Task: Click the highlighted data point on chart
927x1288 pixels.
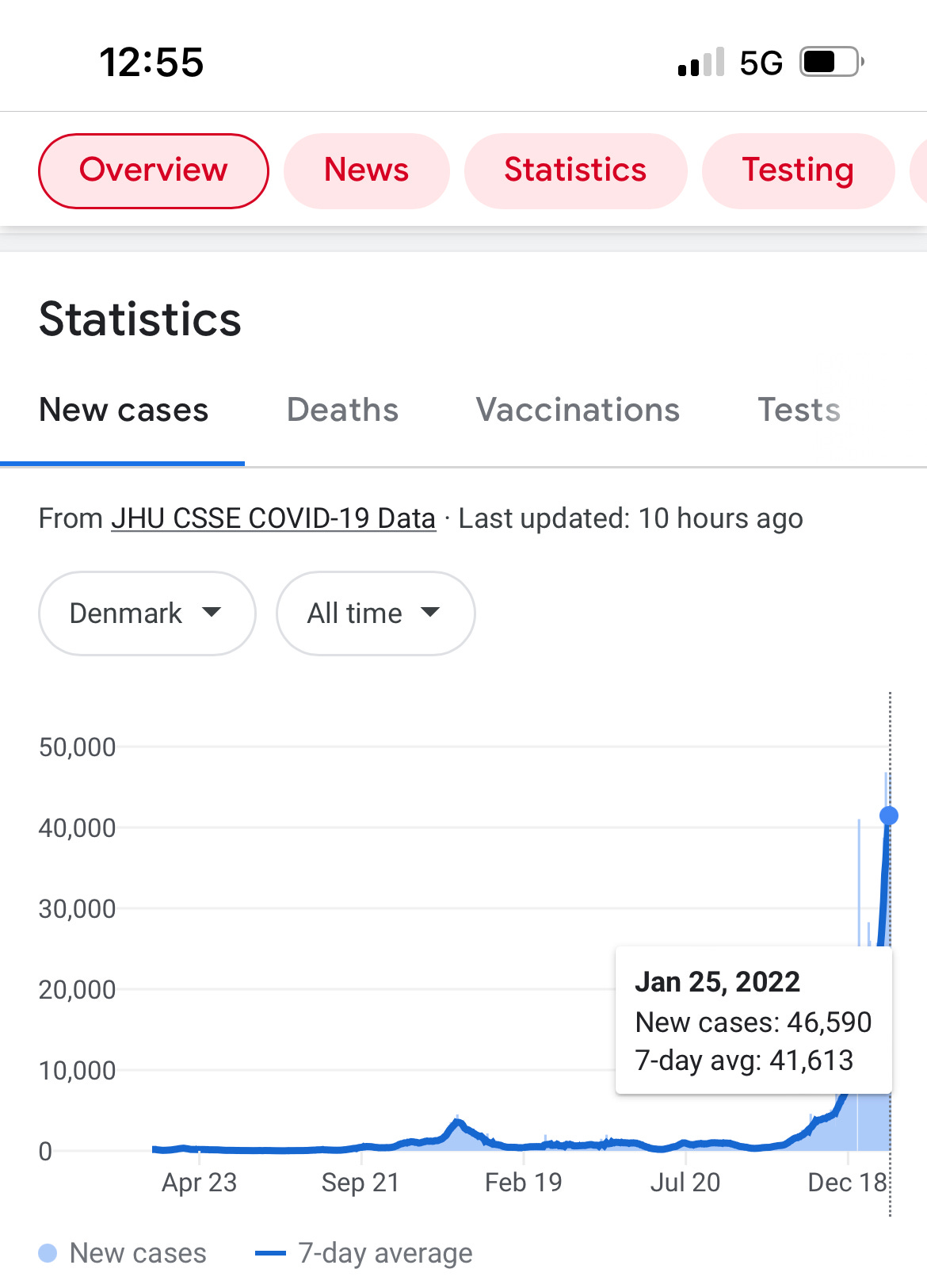Action: (889, 816)
